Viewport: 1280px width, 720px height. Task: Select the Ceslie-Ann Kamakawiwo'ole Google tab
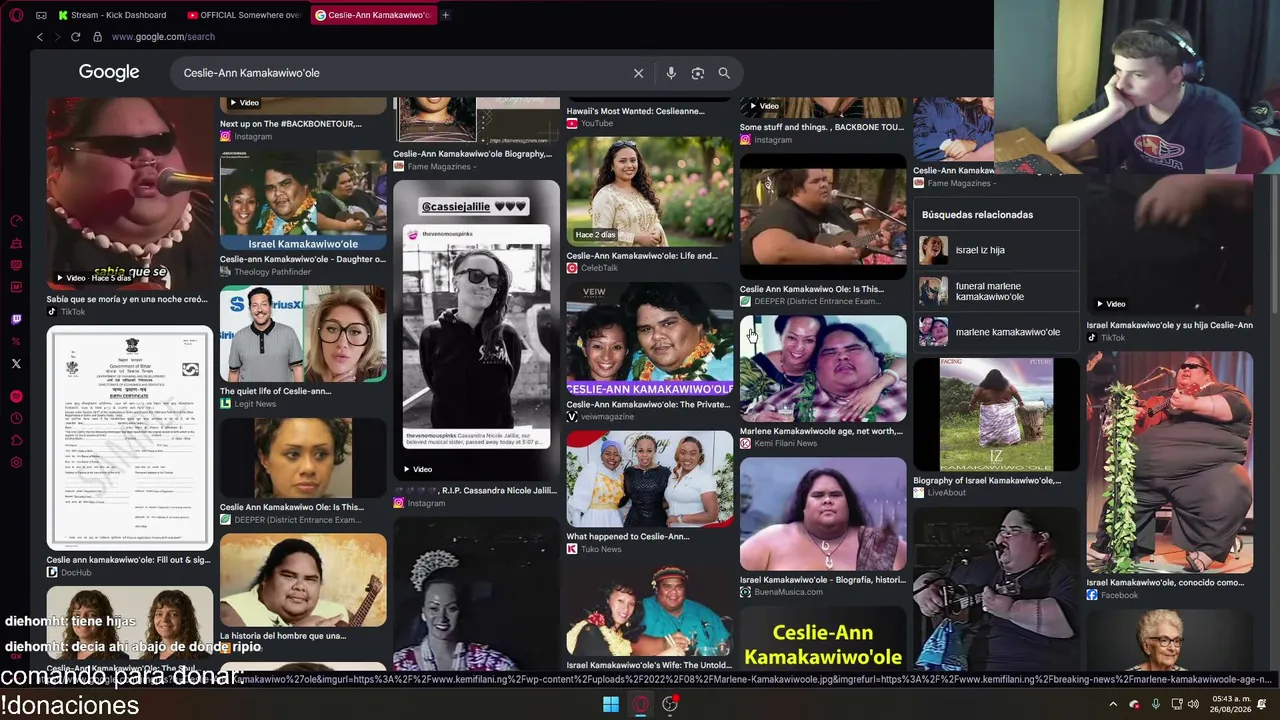(372, 15)
